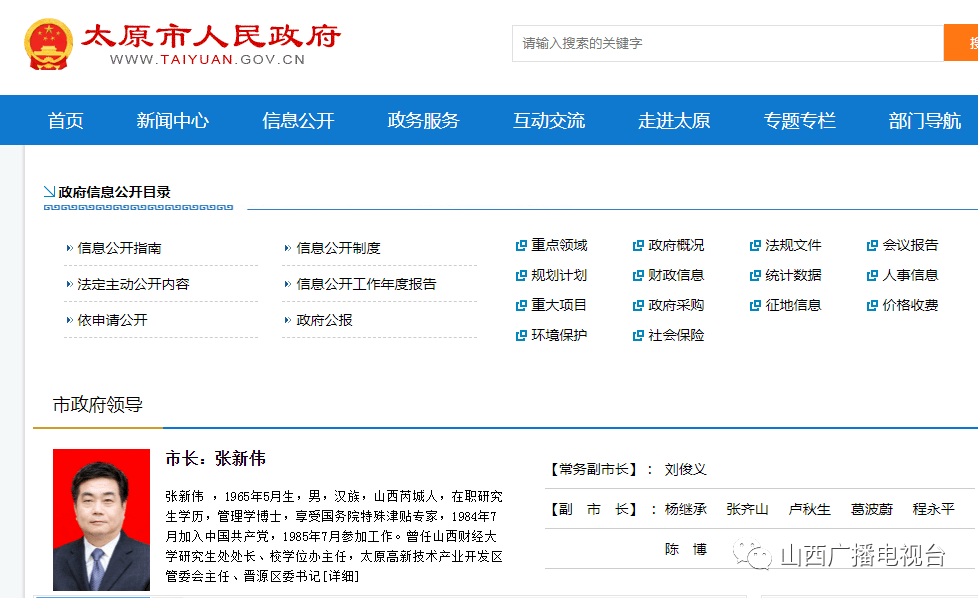Focus the keyword search input field
This screenshot has width=978, height=598.
tap(728, 43)
